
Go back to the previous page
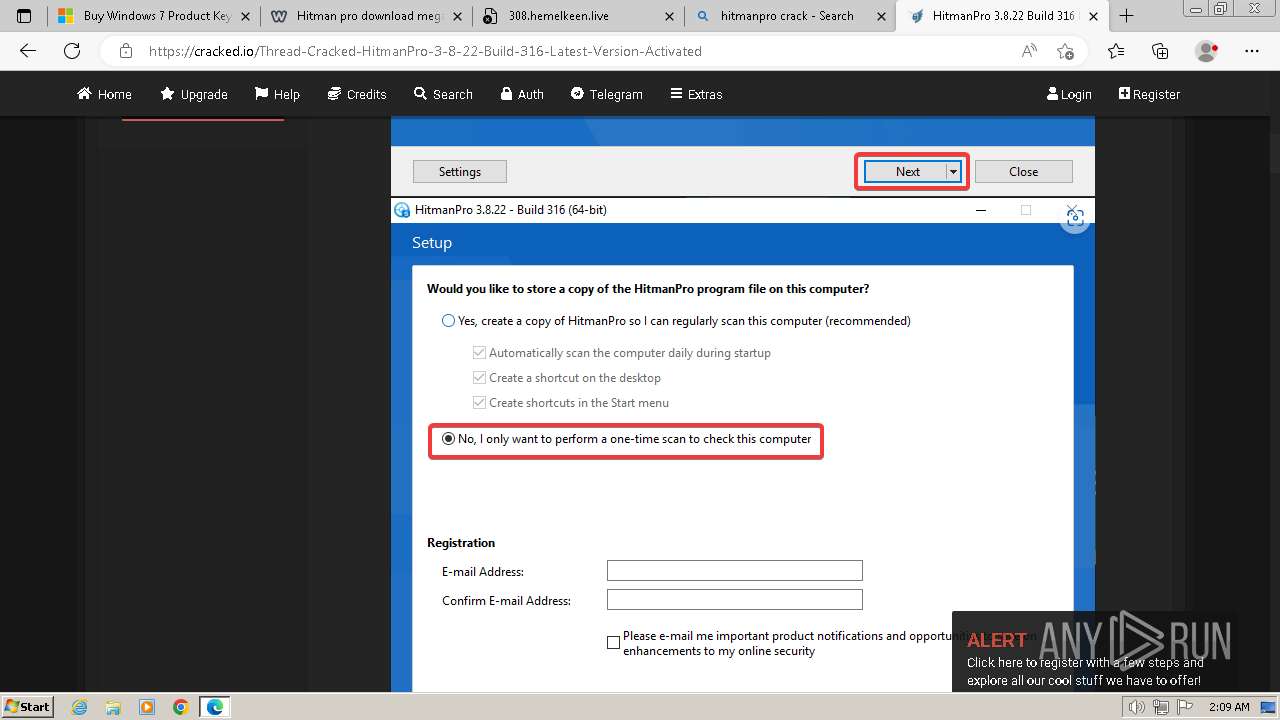28,51
